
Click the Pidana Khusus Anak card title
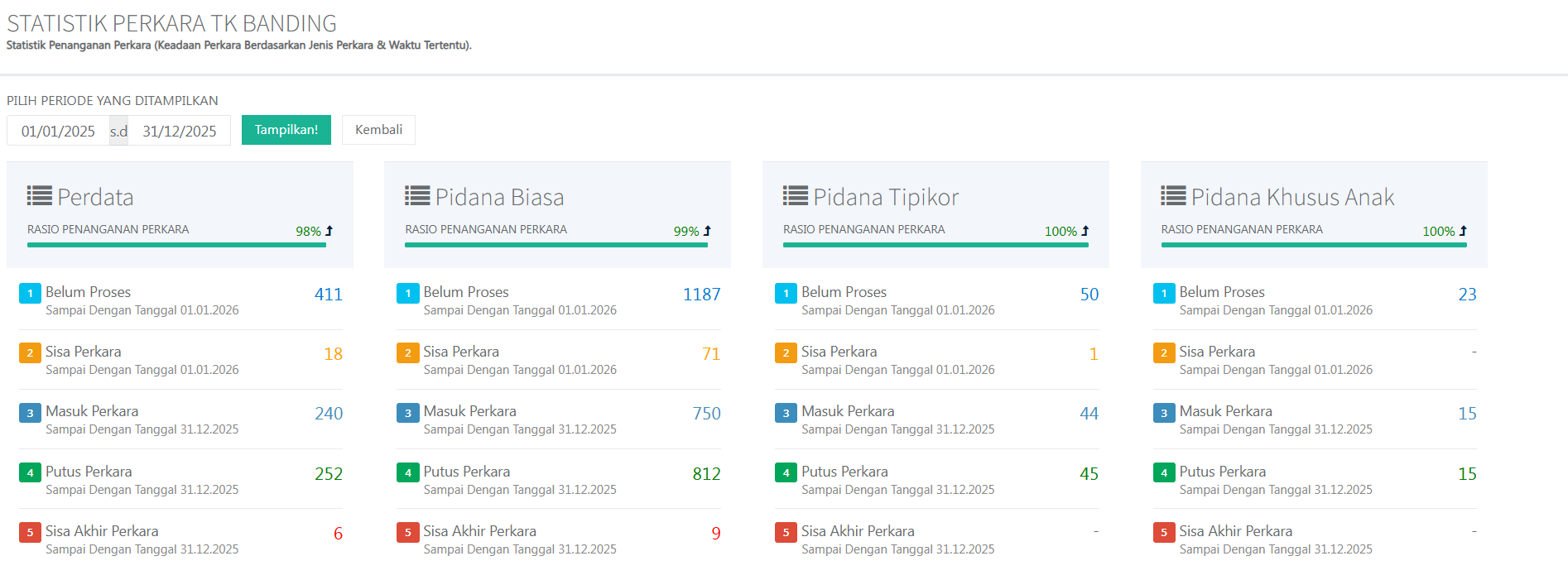(x=1292, y=197)
